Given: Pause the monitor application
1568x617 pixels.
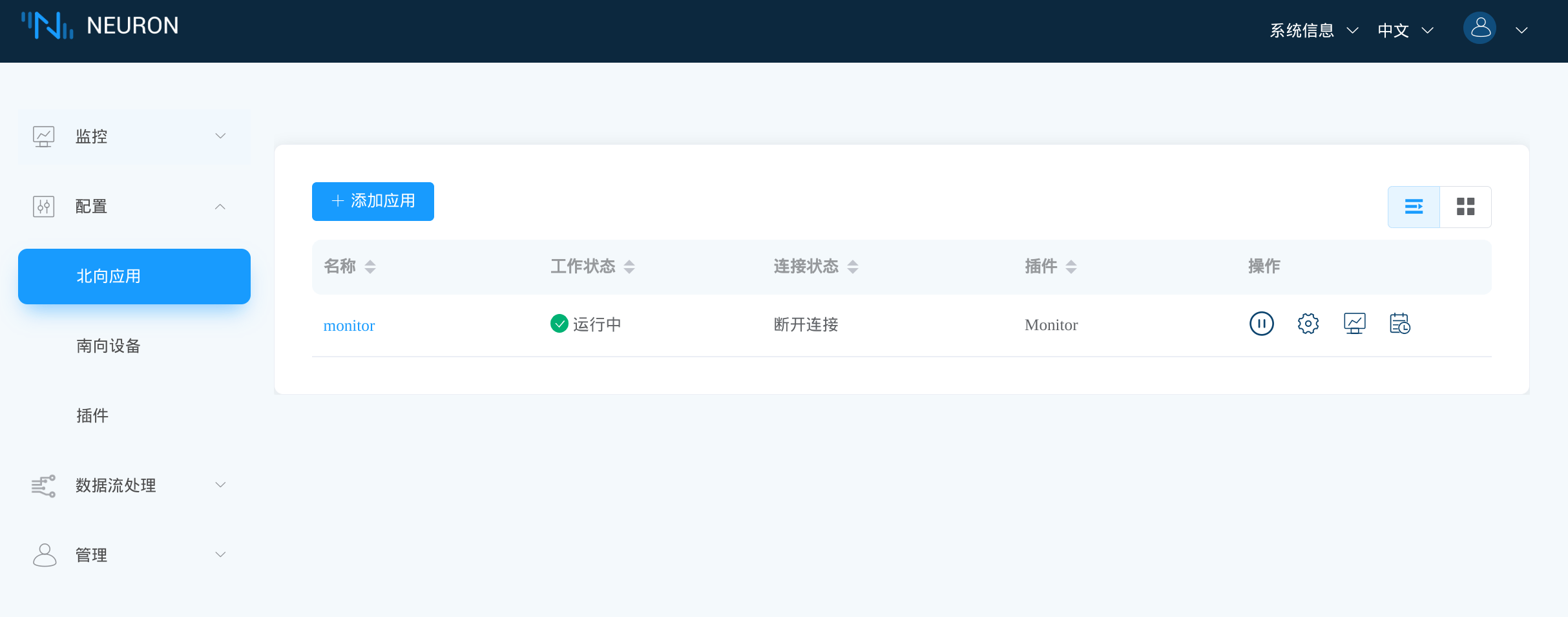Looking at the screenshot, I should point(1261,324).
